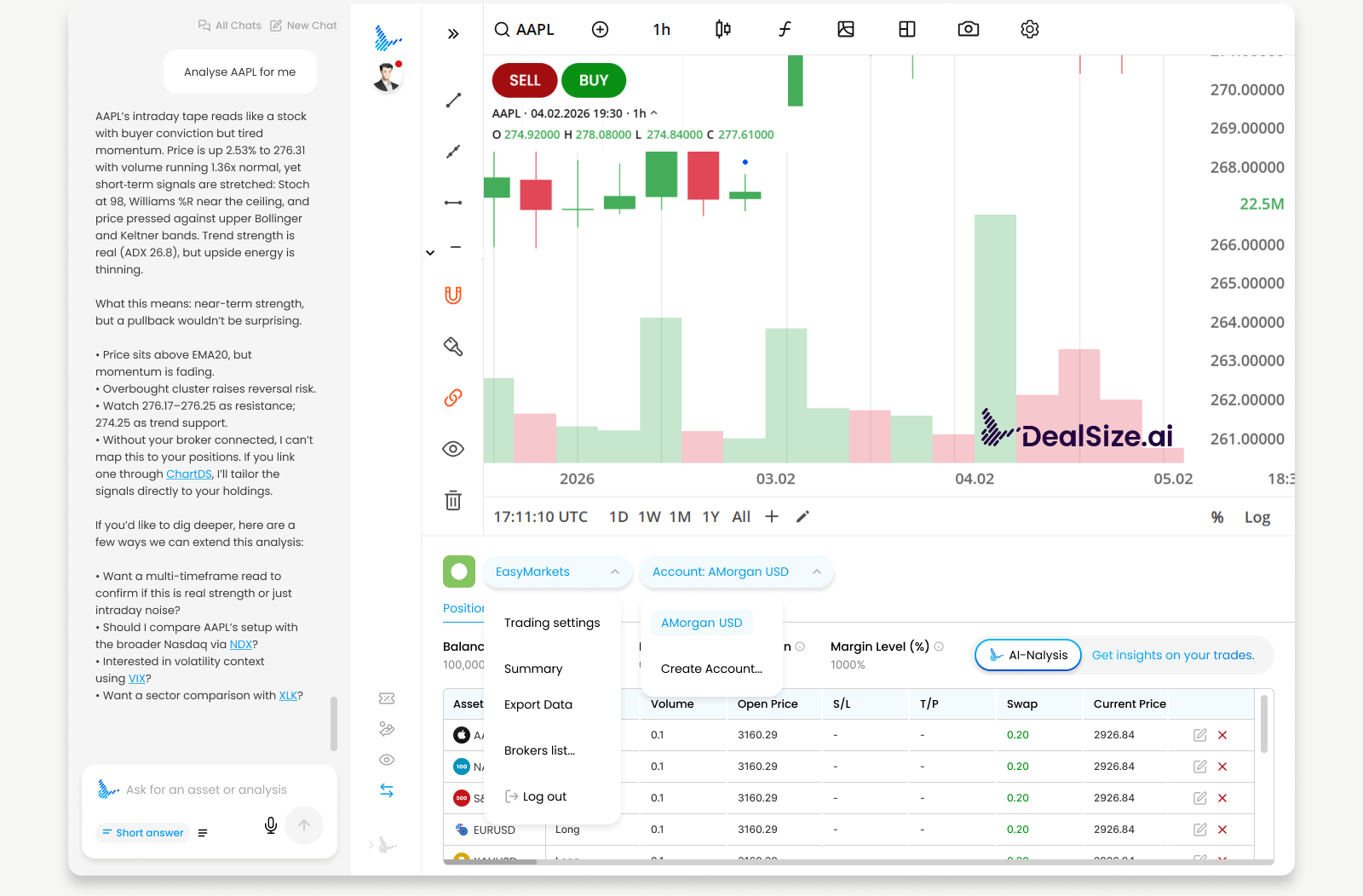
Task: Follow the ChartDS link
Action: point(189,474)
